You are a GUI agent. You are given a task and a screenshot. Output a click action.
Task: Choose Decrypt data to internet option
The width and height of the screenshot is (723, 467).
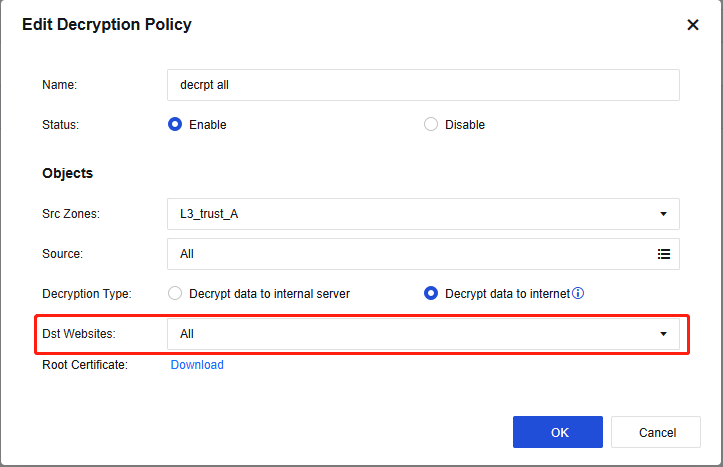click(x=431, y=294)
